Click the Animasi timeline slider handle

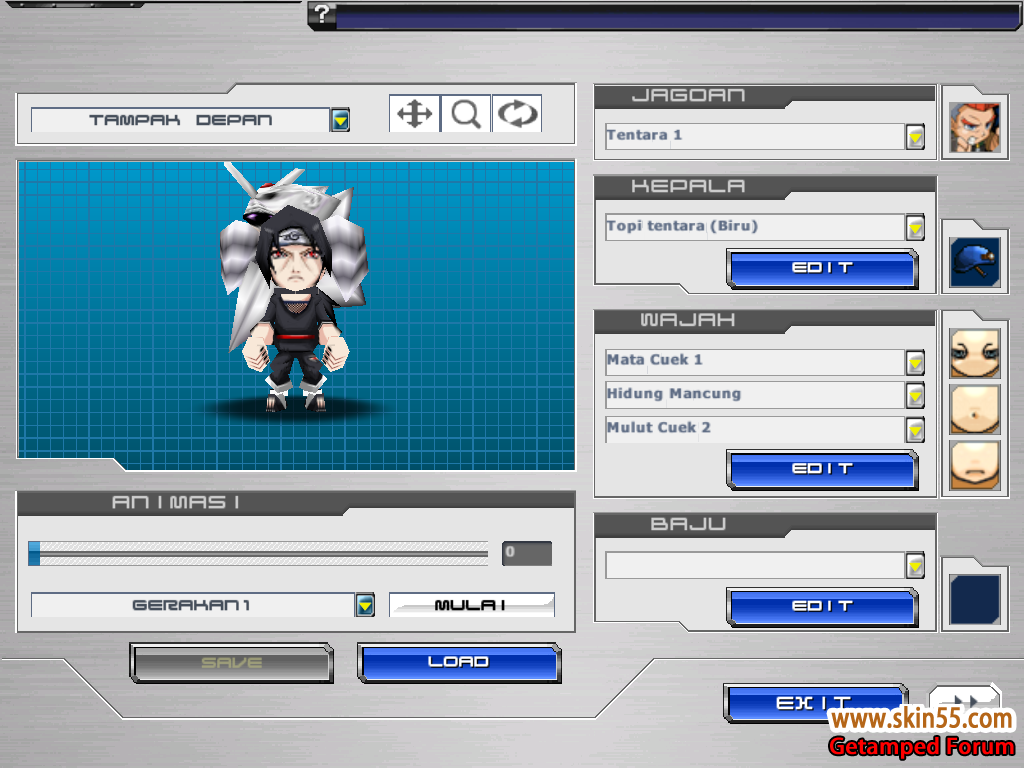click(34, 553)
